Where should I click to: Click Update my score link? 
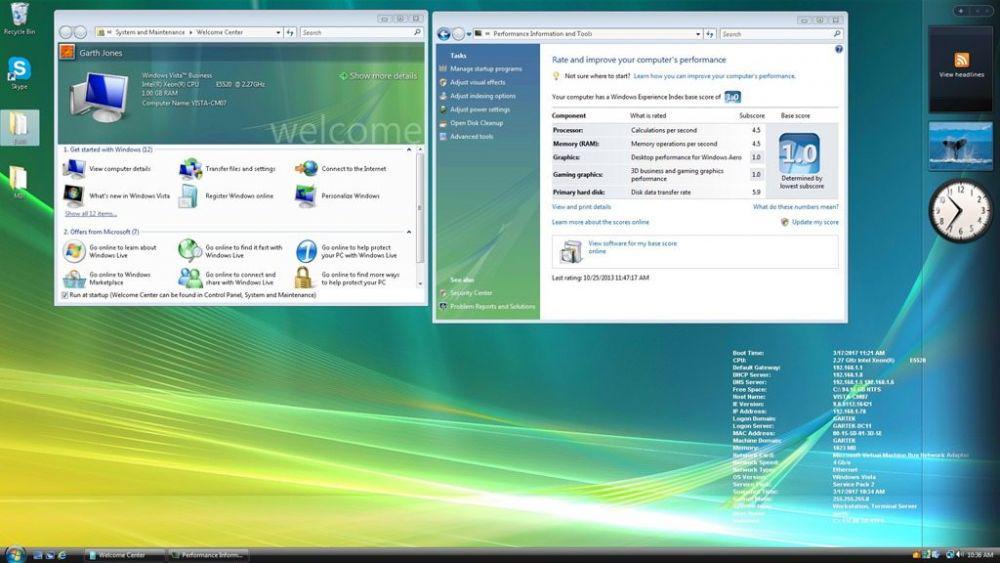point(815,223)
